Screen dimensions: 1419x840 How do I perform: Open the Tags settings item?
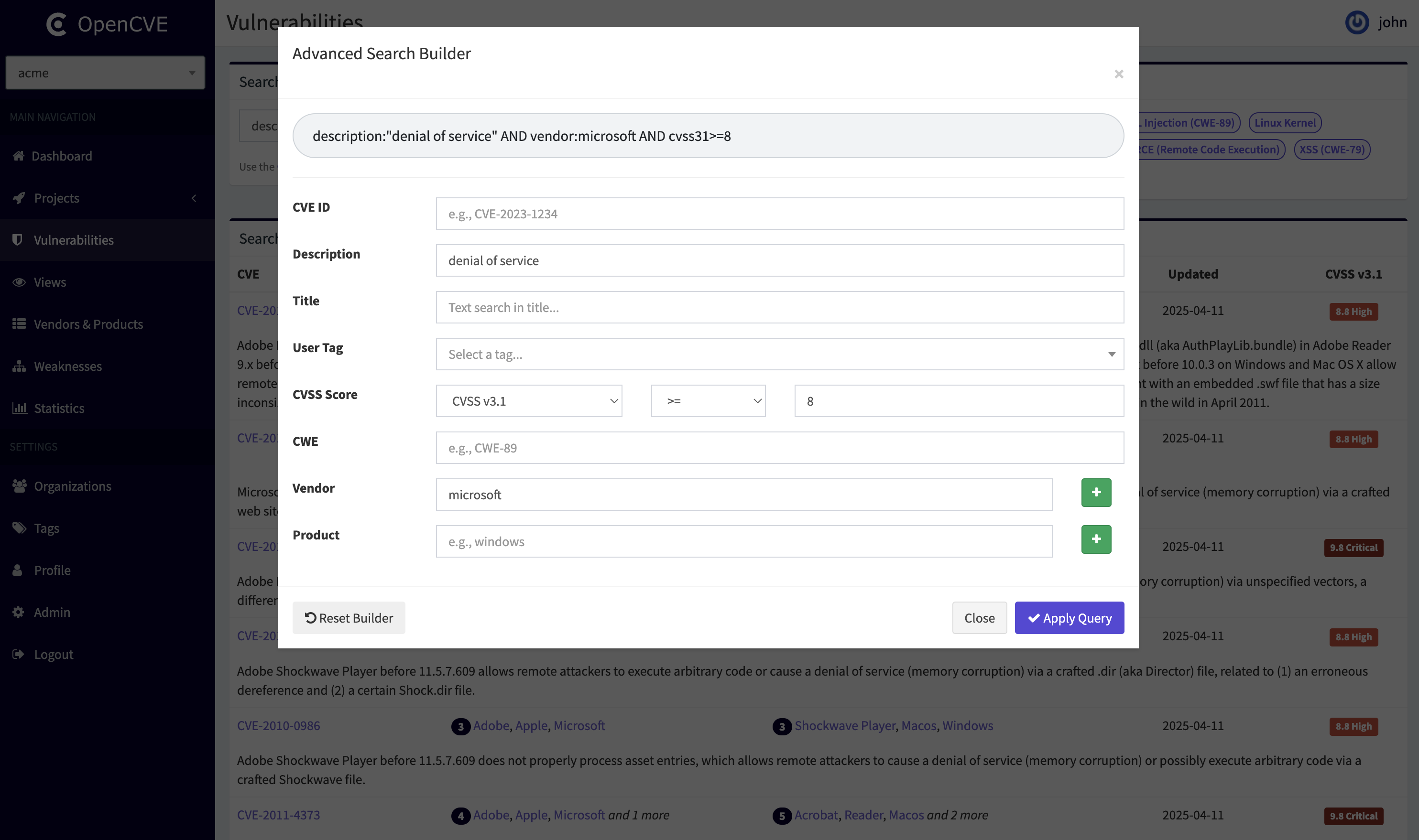click(107, 528)
